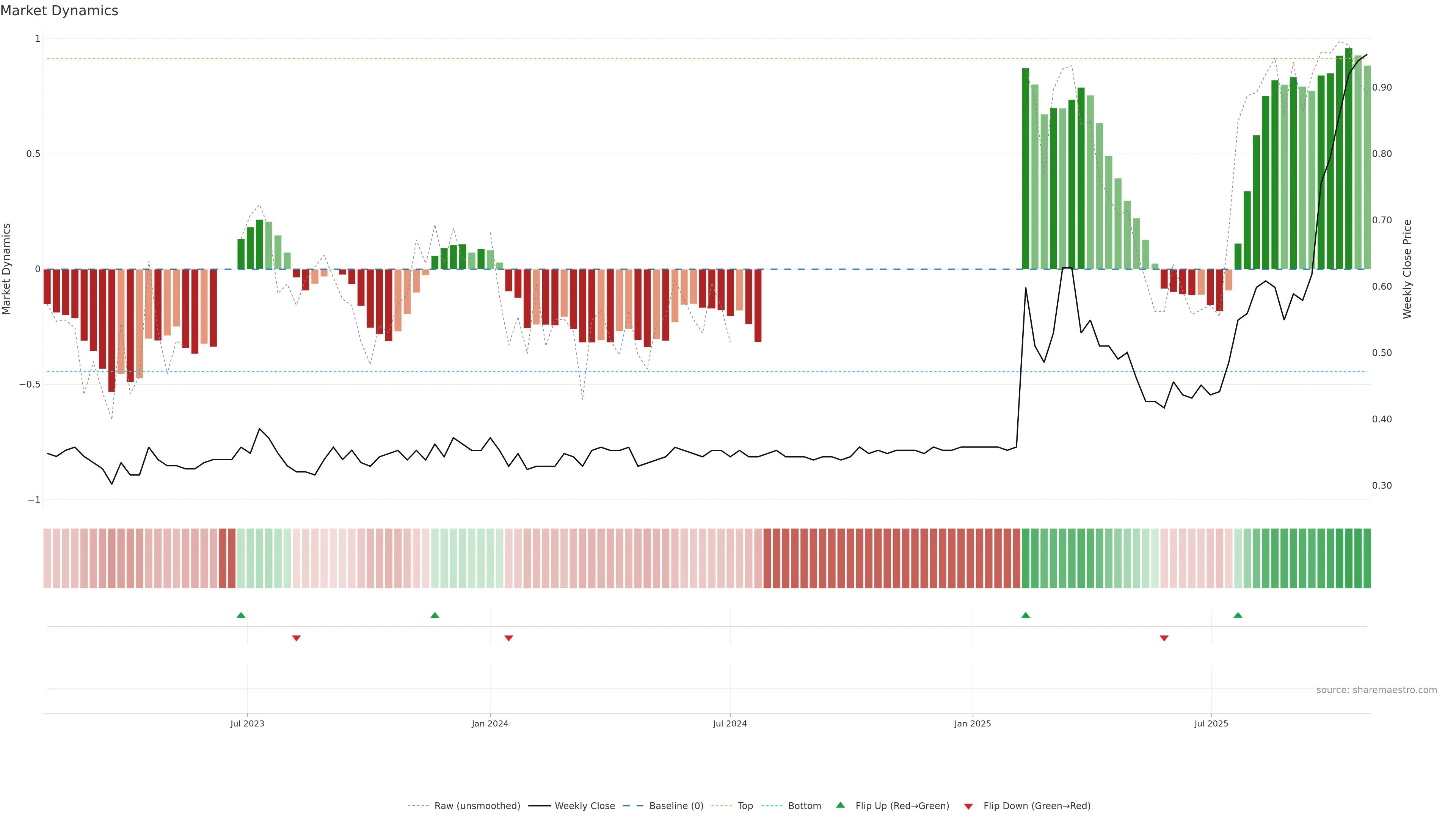The height and width of the screenshot is (819, 1456).
Task: Click the 0.90 price axis tick label
Action: (1382, 88)
